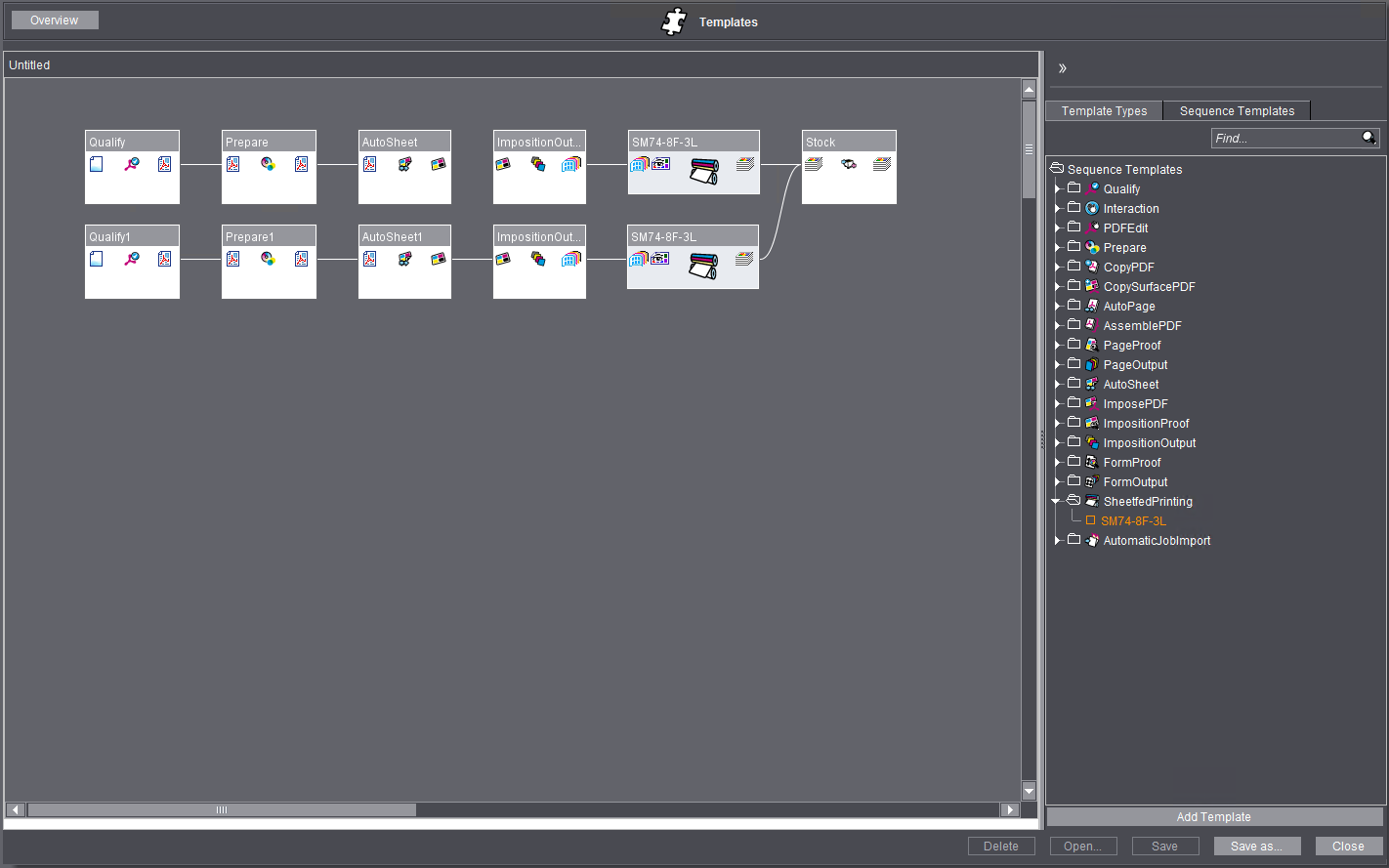Viewport: 1389px width, 868px height.
Task: Select the ImpositionOutput color sheets icon
Action: pos(539,164)
